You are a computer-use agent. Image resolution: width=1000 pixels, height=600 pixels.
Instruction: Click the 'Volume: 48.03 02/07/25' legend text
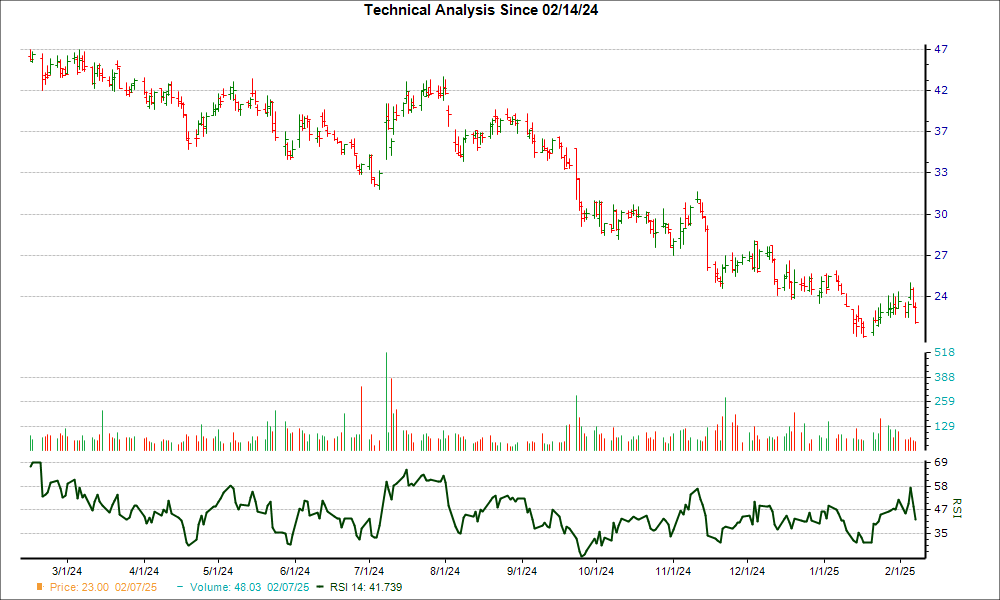tap(249, 587)
